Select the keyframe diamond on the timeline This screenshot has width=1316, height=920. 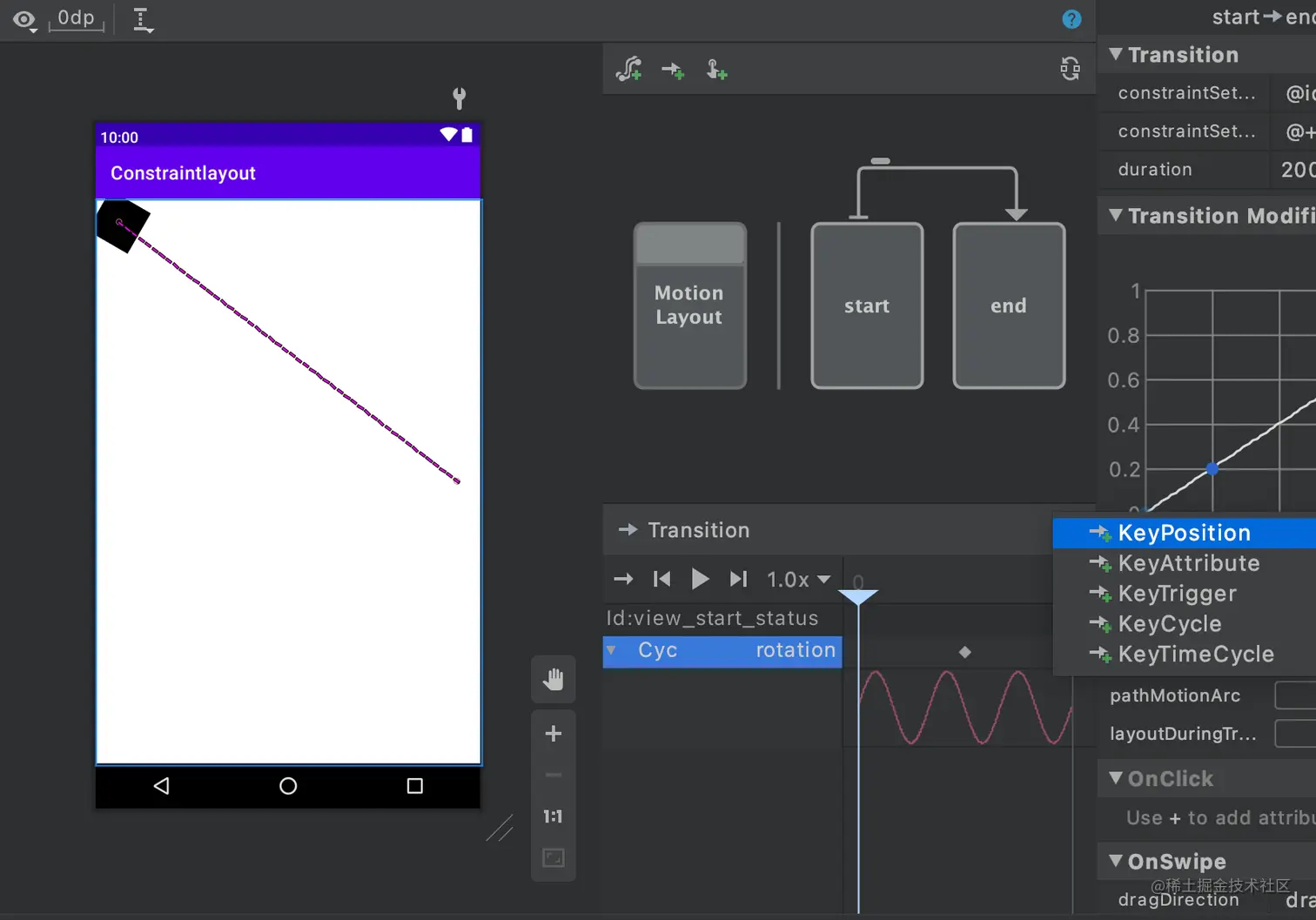pos(964,652)
